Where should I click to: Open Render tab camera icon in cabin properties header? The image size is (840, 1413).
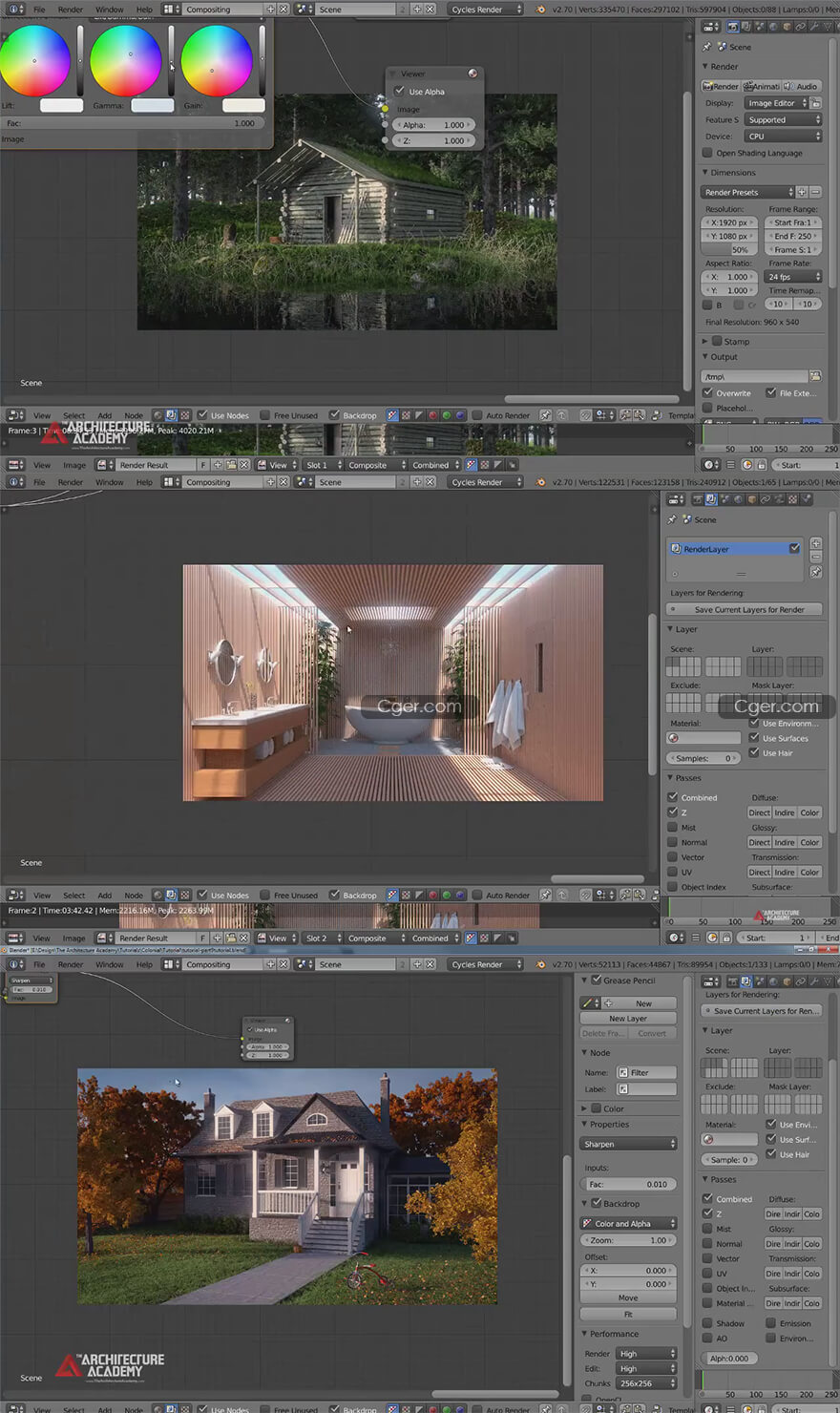tap(733, 27)
